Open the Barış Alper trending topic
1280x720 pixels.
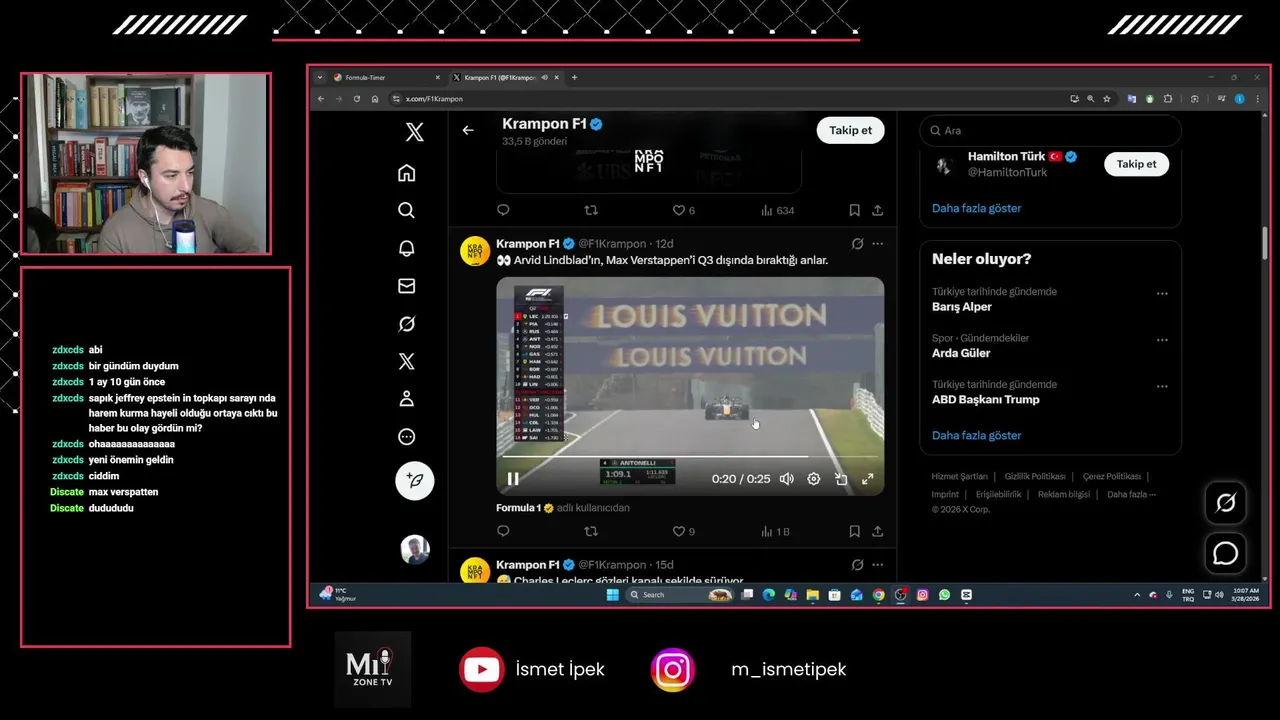(x=962, y=307)
